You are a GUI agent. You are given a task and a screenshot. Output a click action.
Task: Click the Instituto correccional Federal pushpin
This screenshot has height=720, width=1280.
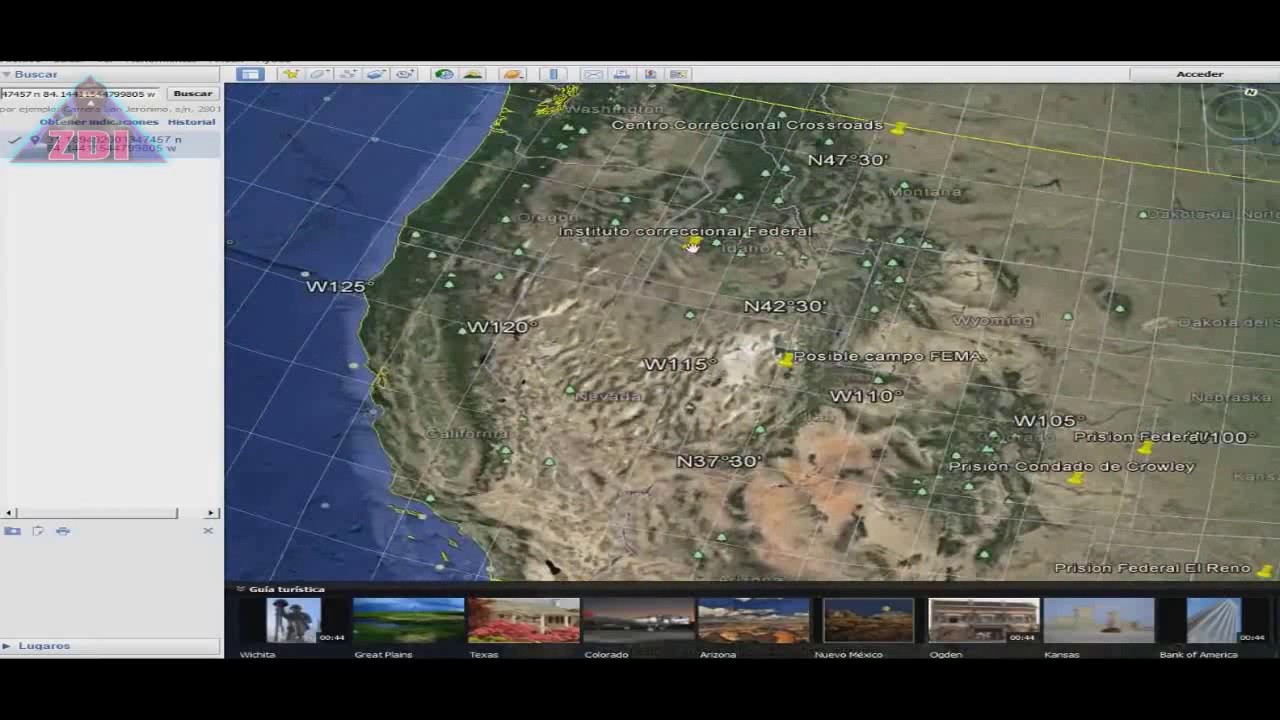(x=693, y=241)
